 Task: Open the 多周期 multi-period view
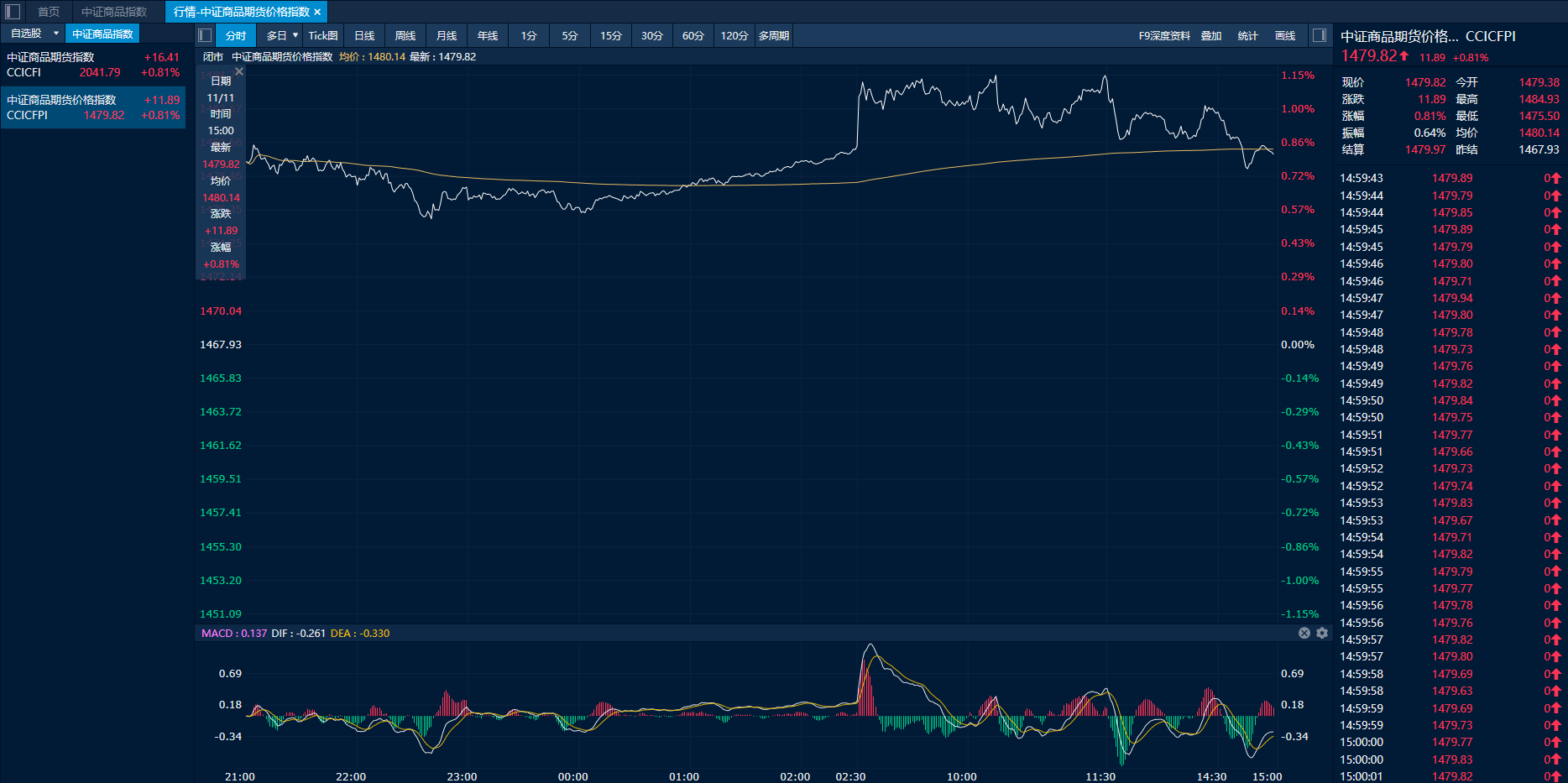click(x=773, y=35)
